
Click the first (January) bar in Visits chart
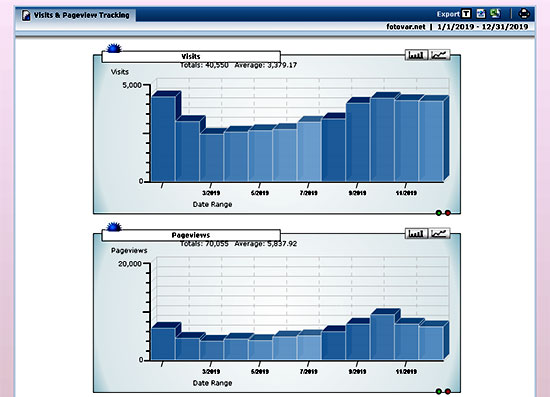pos(163,139)
